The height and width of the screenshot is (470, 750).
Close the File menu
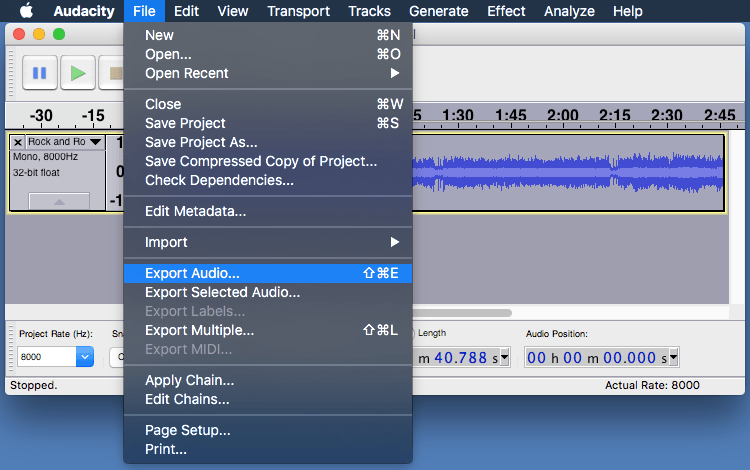point(144,11)
